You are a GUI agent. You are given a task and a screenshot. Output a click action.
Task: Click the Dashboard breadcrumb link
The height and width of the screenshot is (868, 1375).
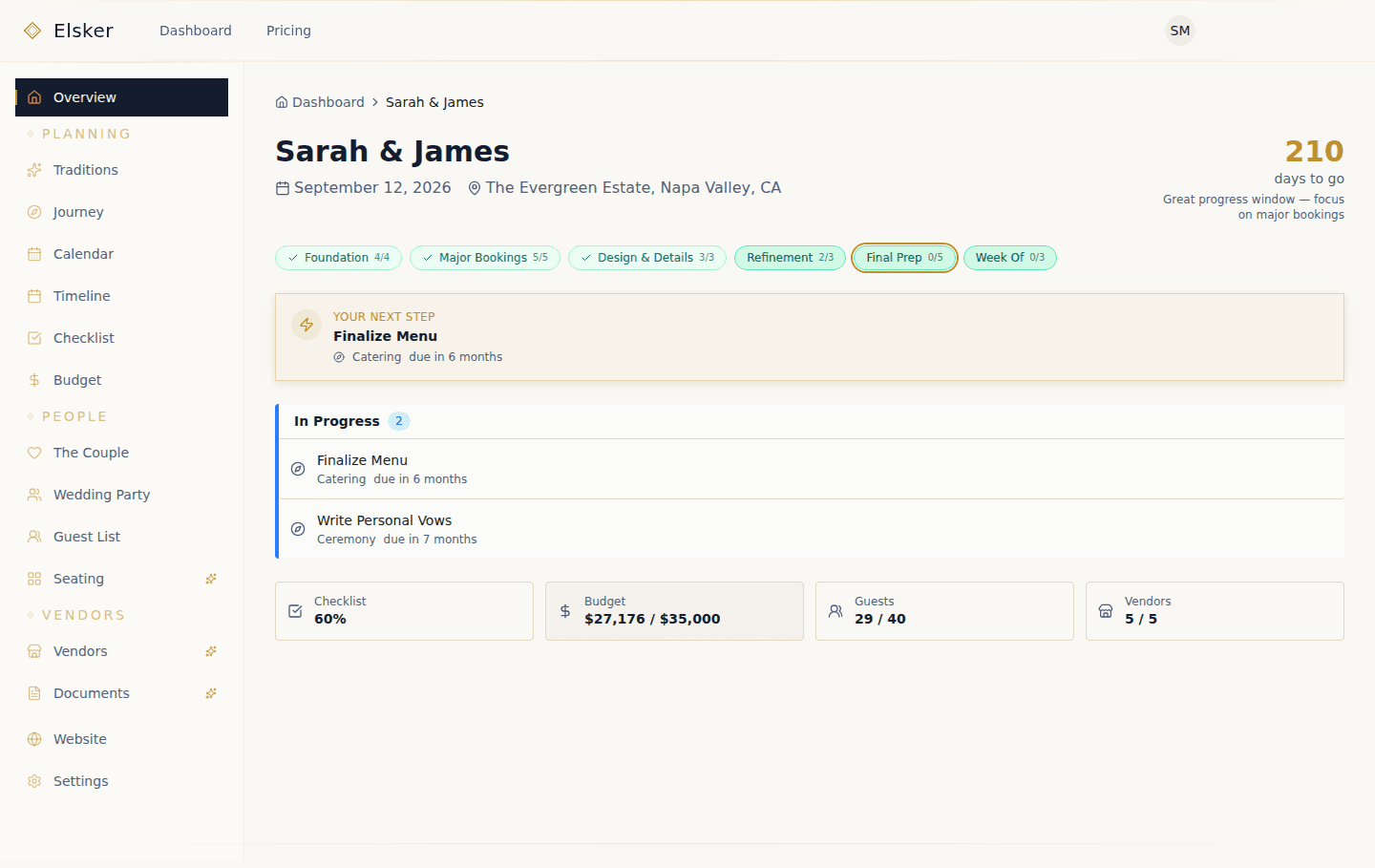[328, 101]
